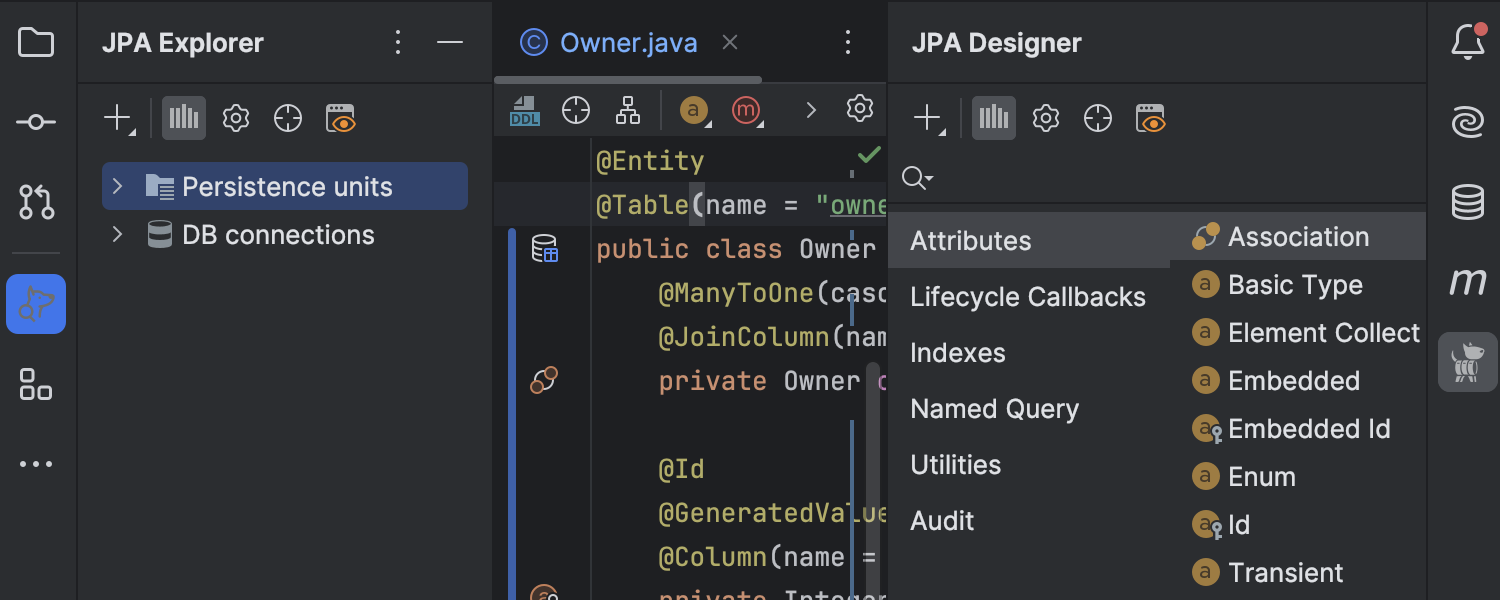
Task: Open the attribute dropdown in editor toolbar
Action: click(x=695, y=110)
